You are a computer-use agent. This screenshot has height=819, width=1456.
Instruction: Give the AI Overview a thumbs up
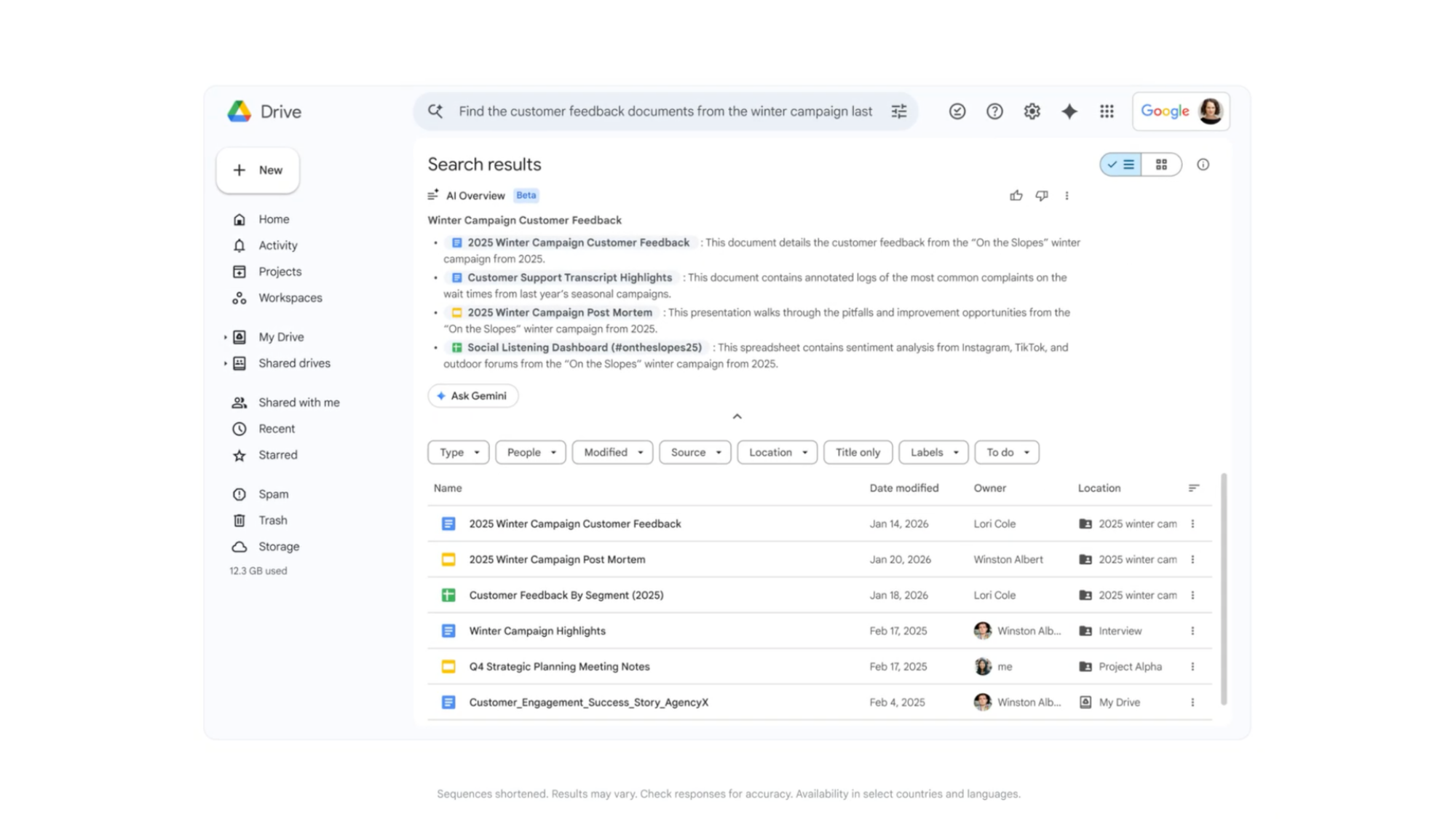pyautogui.click(x=1016, y=195)
